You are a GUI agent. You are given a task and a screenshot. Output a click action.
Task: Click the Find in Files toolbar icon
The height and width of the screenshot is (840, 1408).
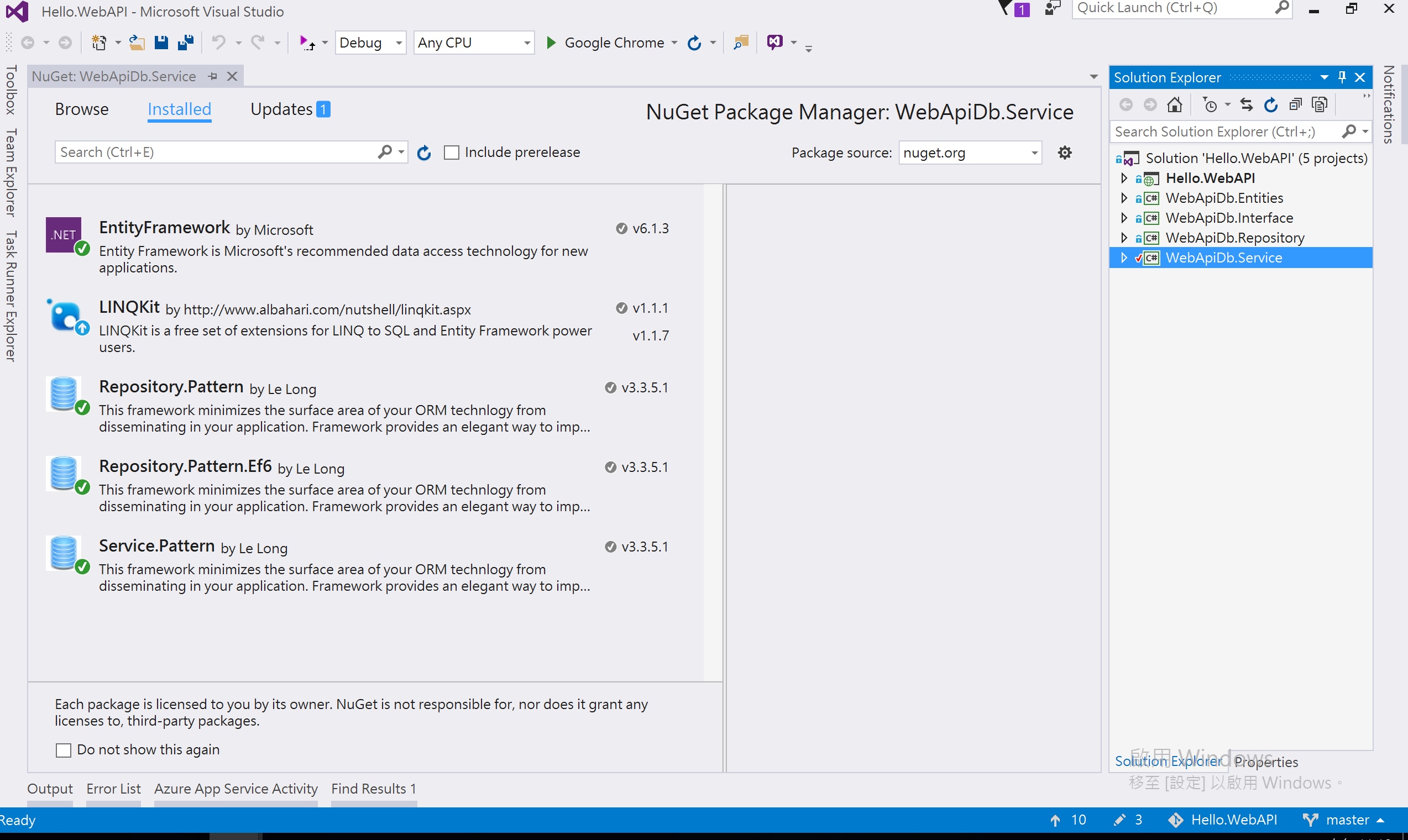coord(741,43)
